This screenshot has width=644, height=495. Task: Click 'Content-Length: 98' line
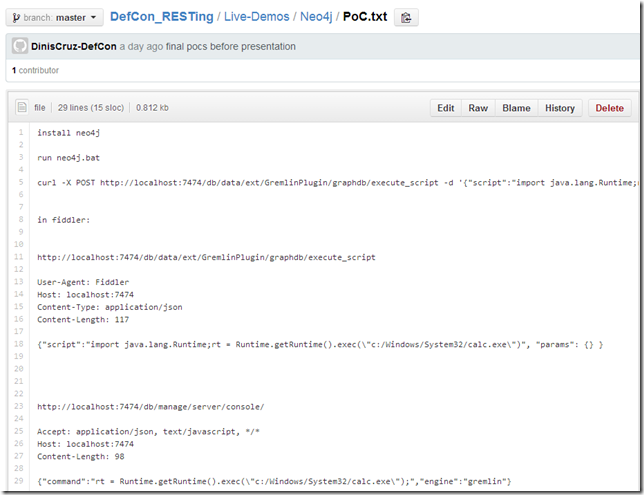[80, 456]
